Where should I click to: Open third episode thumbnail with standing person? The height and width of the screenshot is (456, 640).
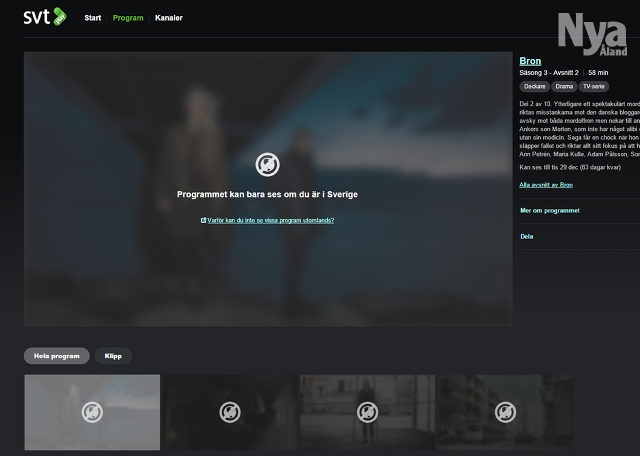[367, 412]
